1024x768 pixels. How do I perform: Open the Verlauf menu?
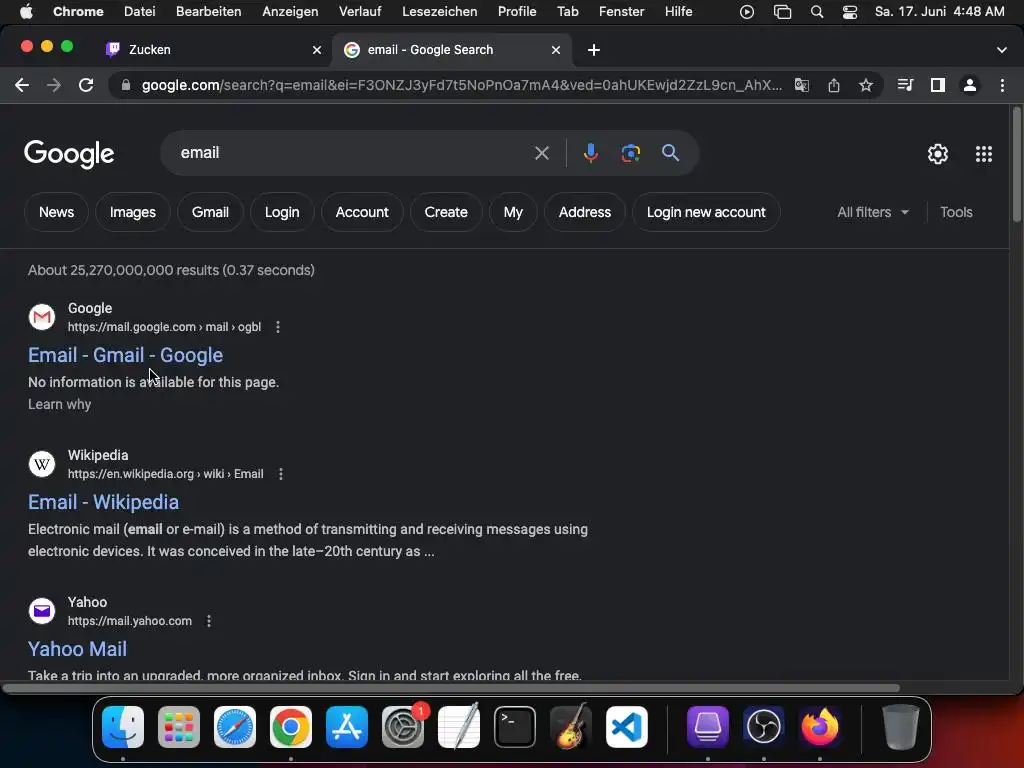click(x=360, y=12)
